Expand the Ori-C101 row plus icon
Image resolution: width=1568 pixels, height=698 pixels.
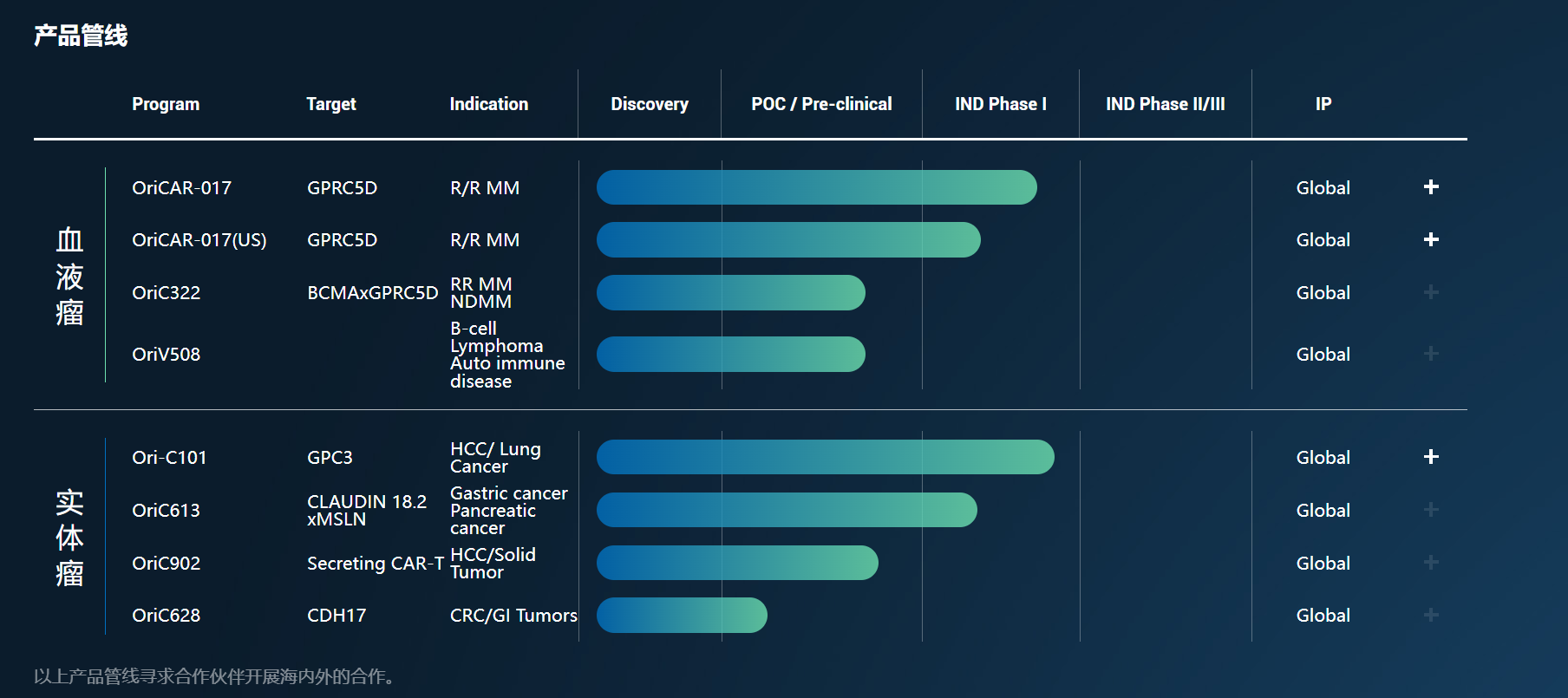pos(1431,457)
